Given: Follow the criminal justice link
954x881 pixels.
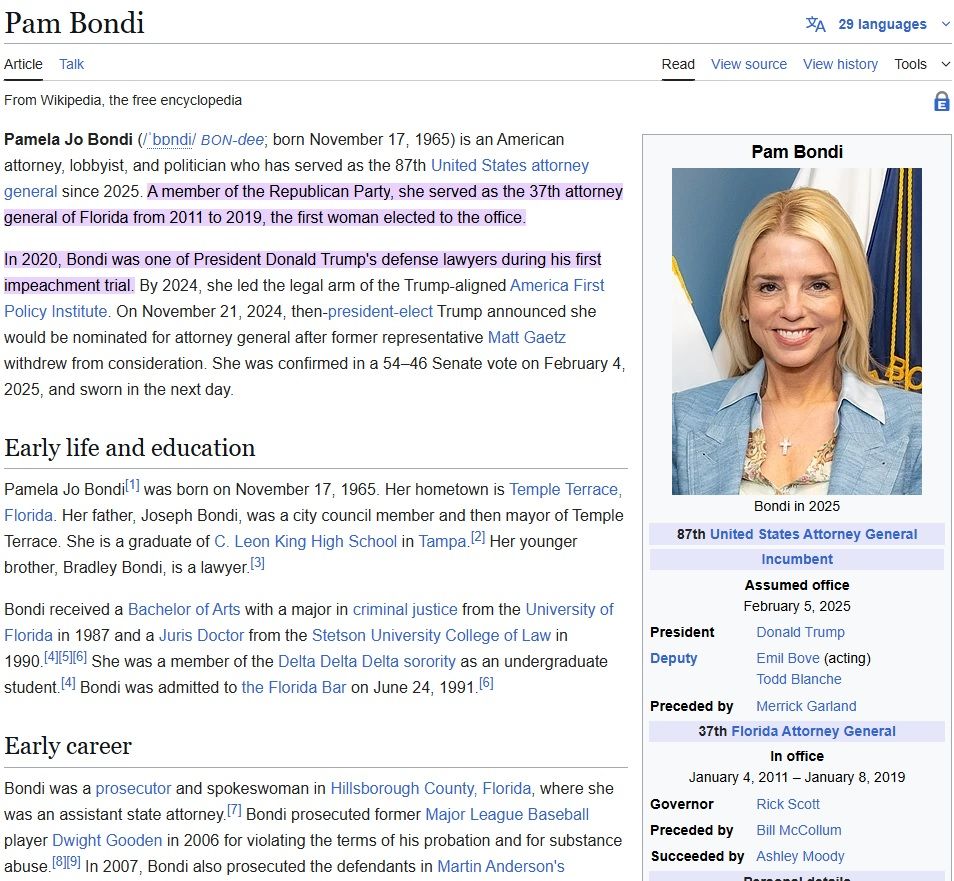Looking at the screenshot, I should (405, 610).
